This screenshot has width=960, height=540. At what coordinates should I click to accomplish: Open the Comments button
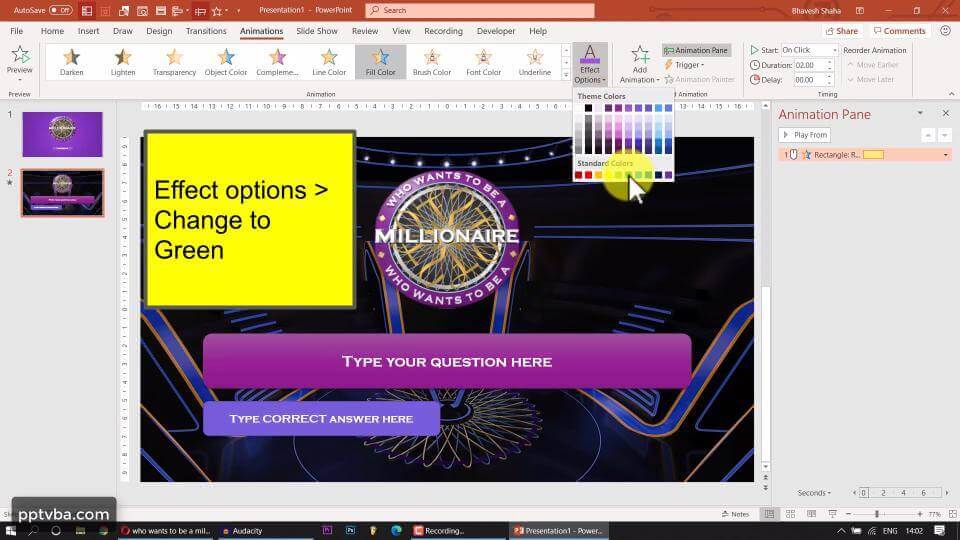[x=899, y=31]
